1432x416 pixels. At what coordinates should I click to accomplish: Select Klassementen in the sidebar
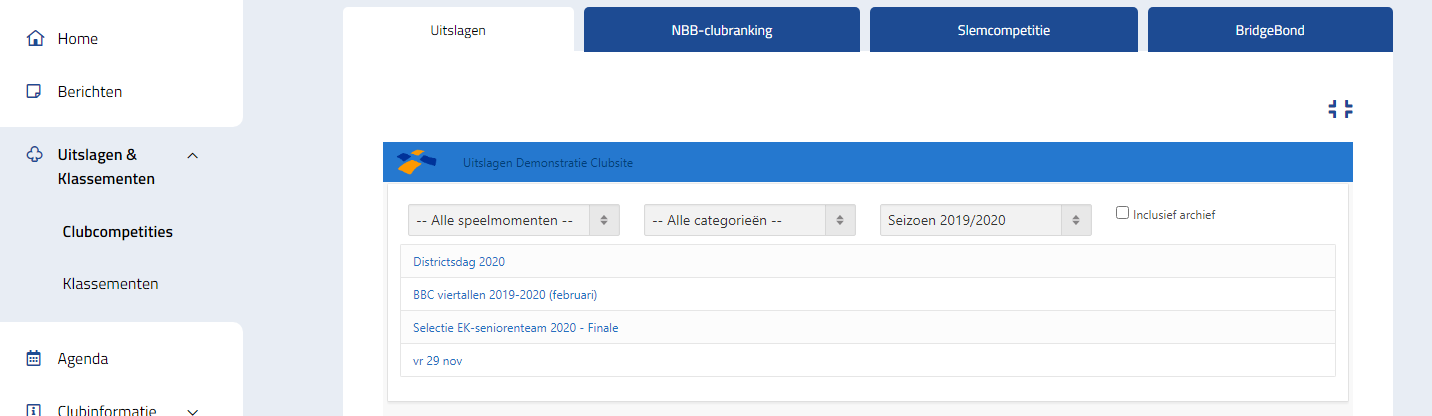110,284
